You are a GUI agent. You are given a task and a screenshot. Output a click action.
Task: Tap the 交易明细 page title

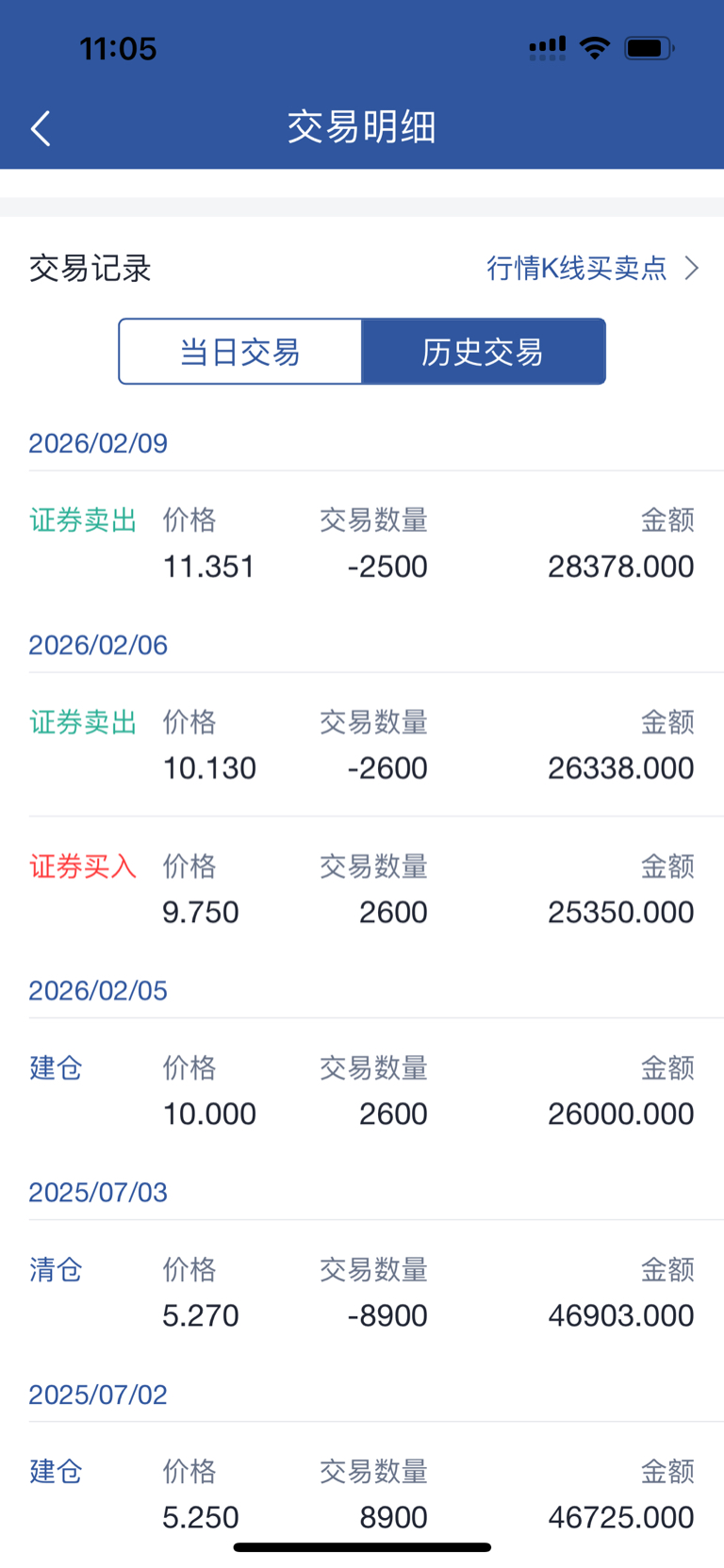tap(362, 127)
